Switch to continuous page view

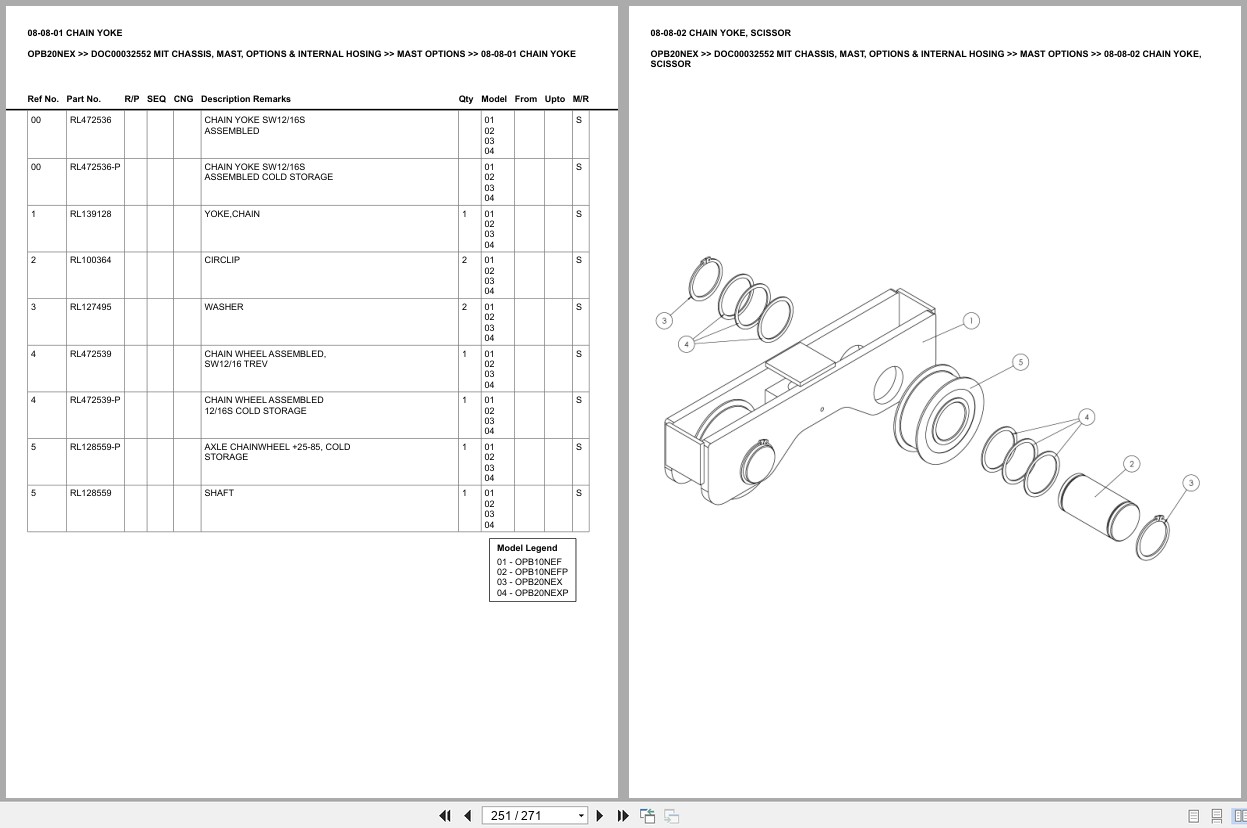click(1217, 816)
